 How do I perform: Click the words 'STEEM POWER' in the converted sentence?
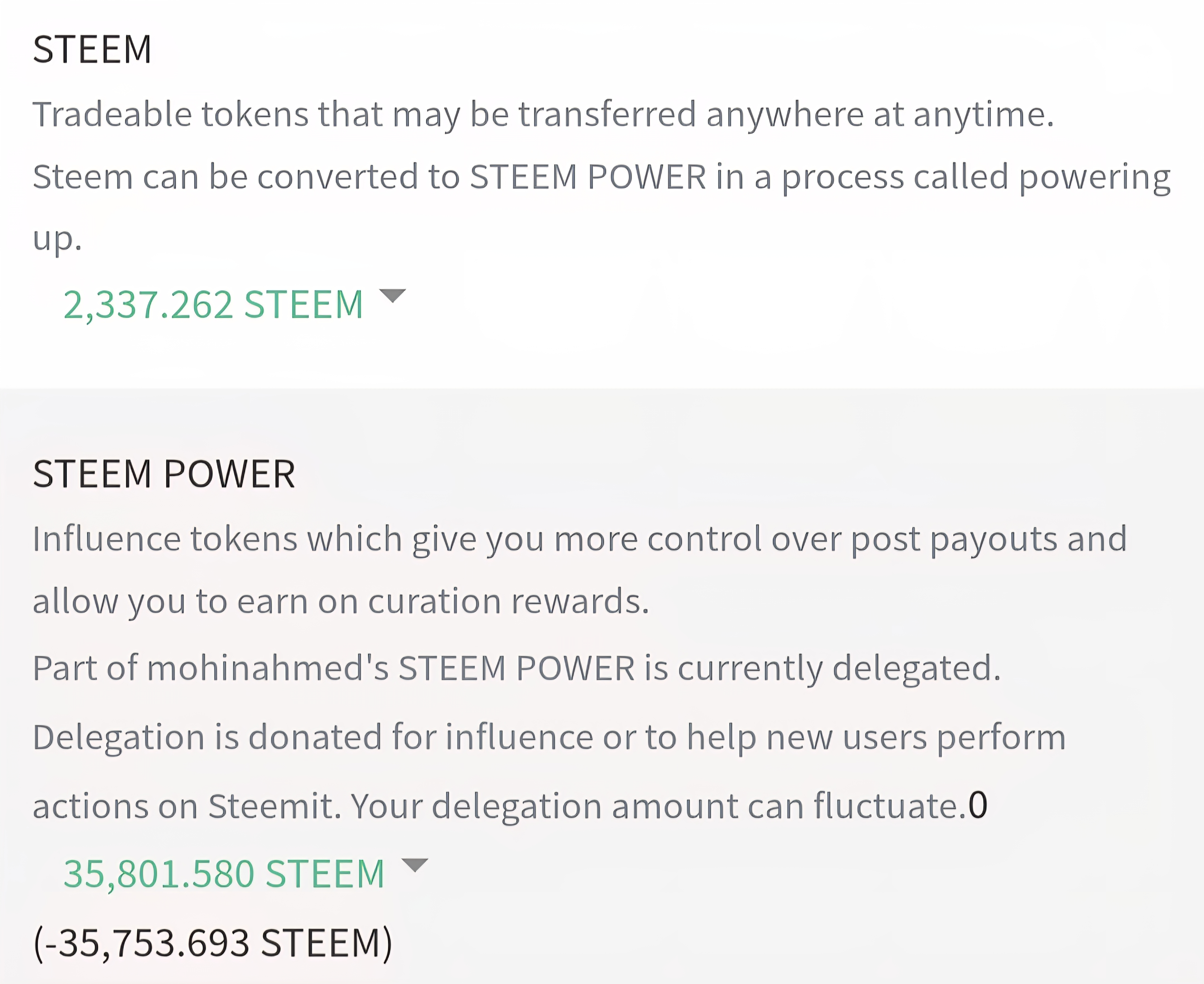pyautogui.click(x=588, y=177)
